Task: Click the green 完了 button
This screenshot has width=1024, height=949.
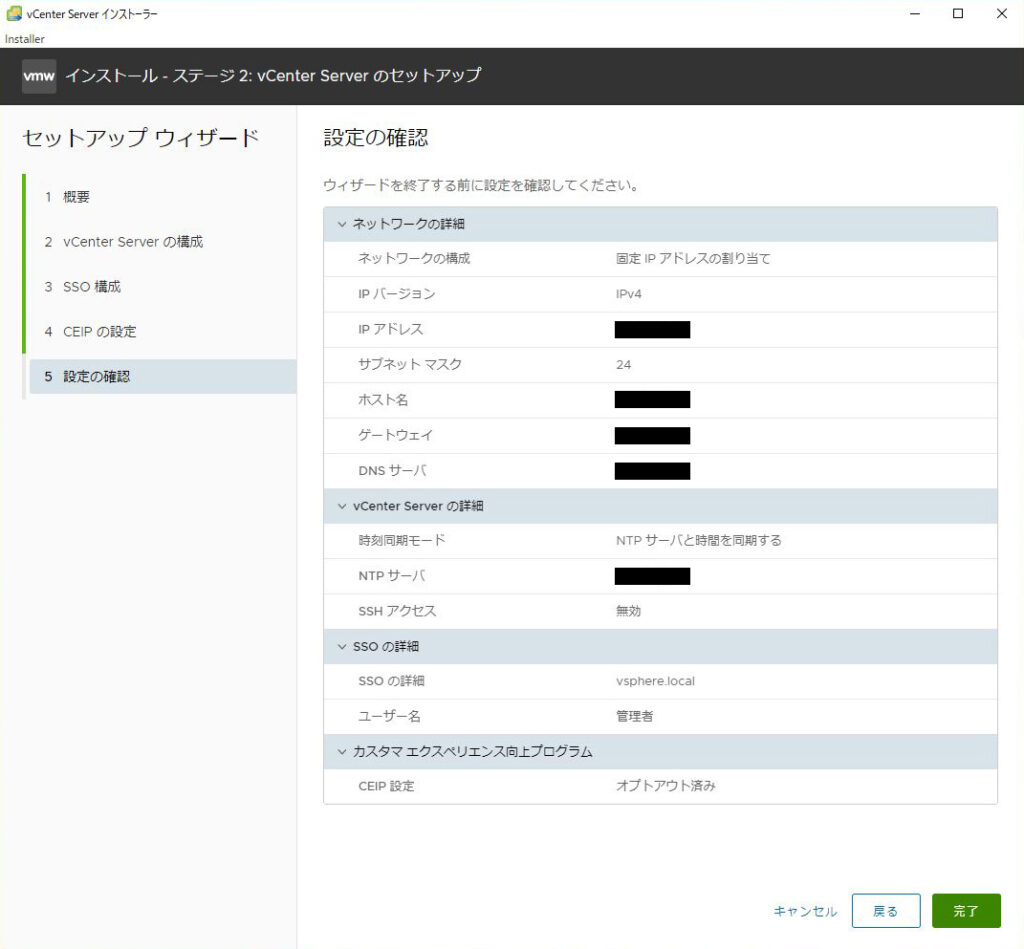Action: pos(966,910)
